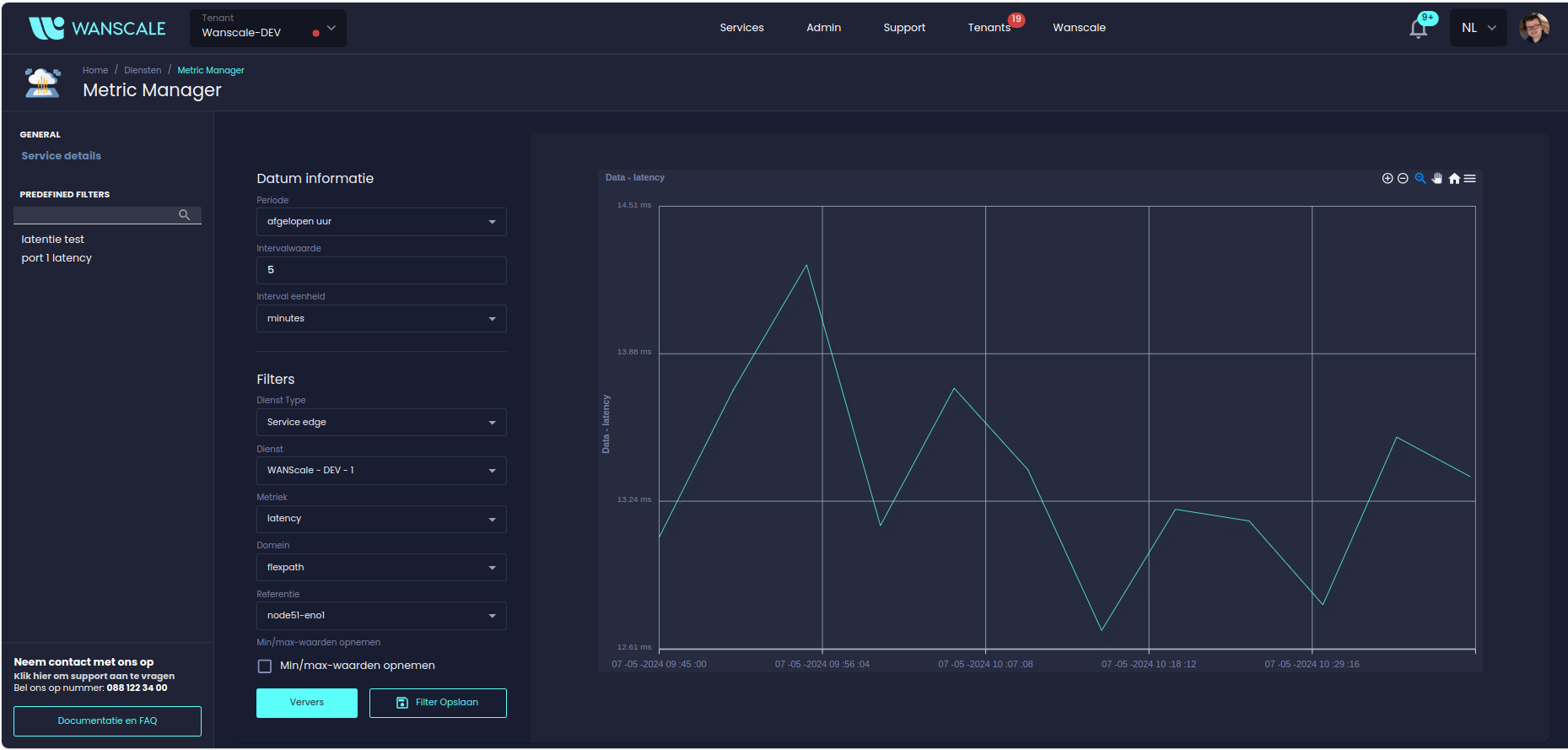
Task: Go to the Tenants menu item
Action: click(989, 28)
